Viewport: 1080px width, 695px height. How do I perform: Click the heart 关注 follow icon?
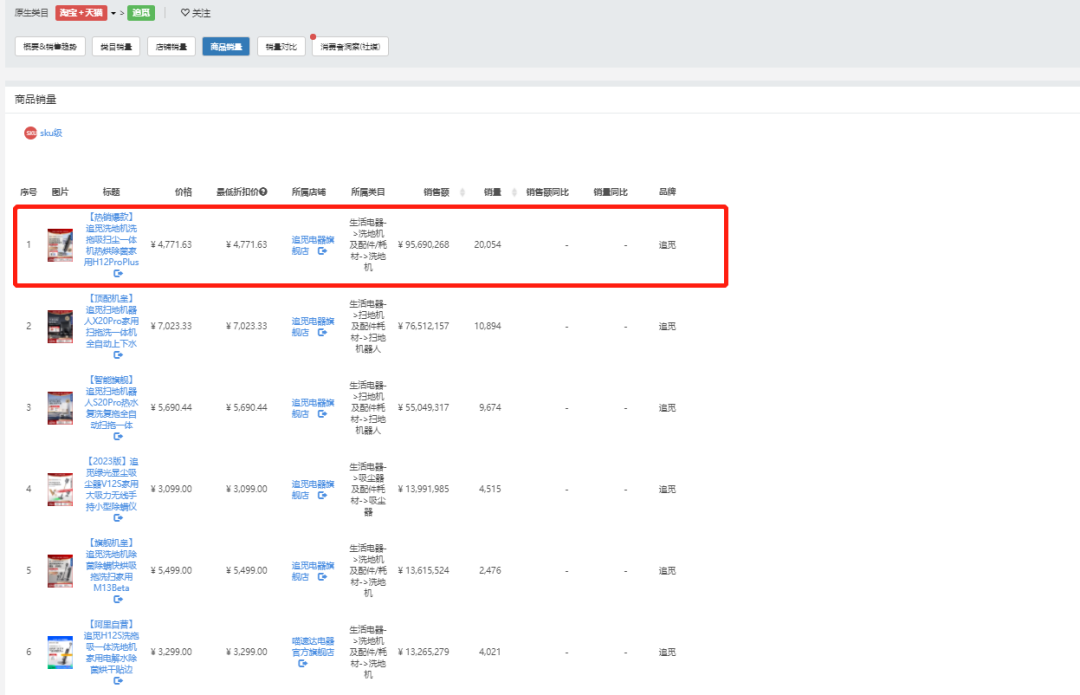coord(185,12)
